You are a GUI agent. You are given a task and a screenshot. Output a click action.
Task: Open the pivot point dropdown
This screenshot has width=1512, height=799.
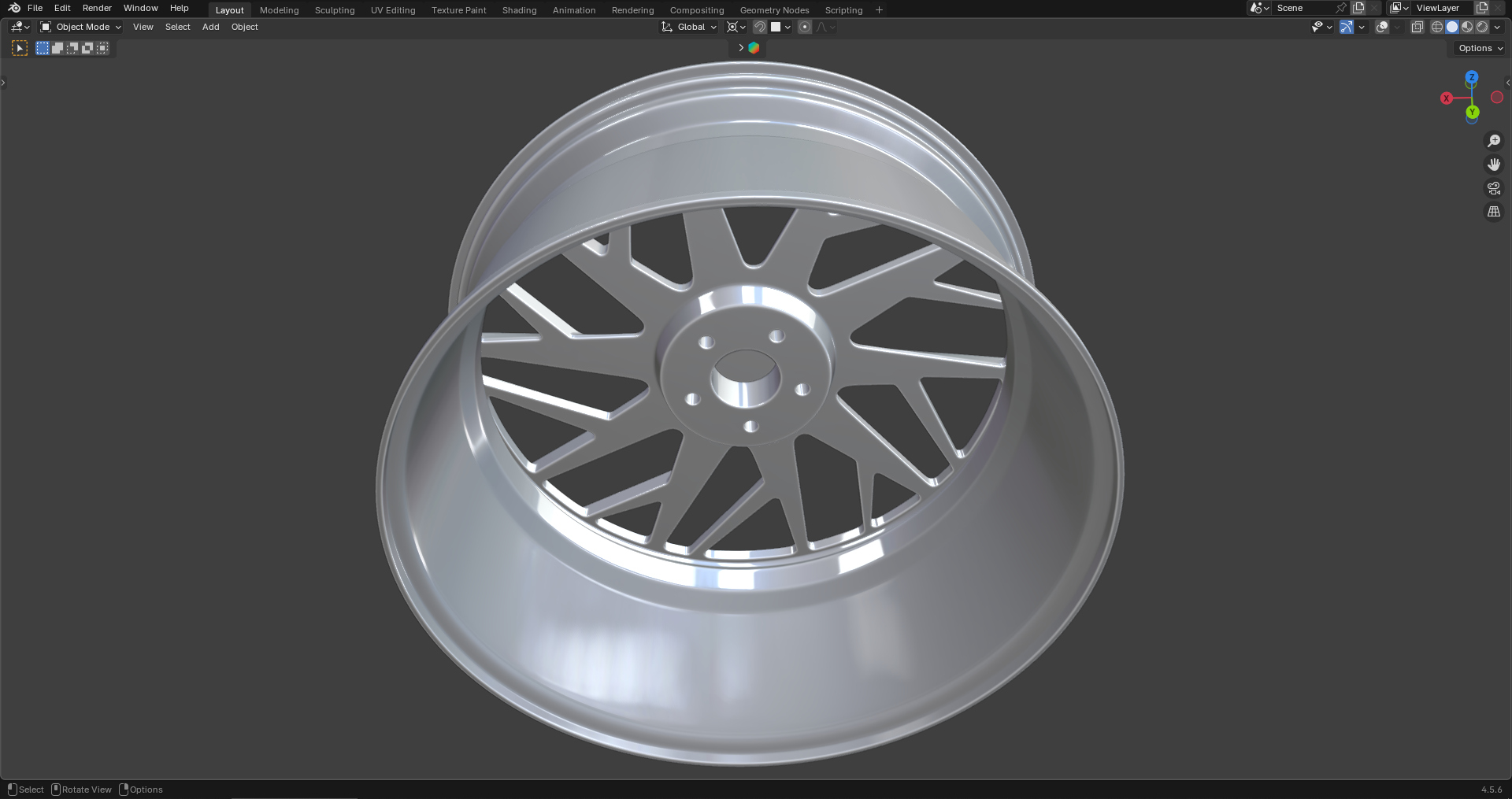pyautogui.click(x=736, y=27)
